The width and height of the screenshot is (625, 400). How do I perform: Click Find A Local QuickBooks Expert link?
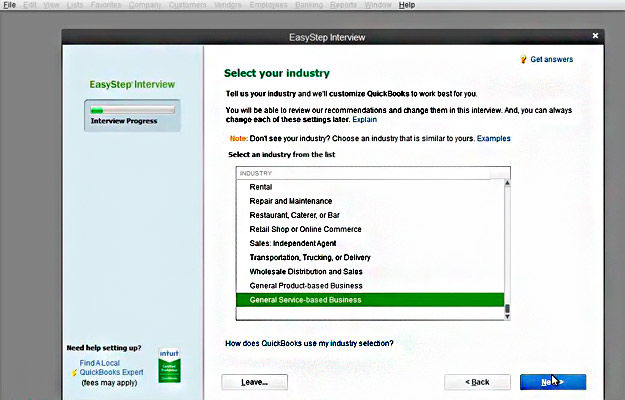pyautogui.click(x=111, y=368)
